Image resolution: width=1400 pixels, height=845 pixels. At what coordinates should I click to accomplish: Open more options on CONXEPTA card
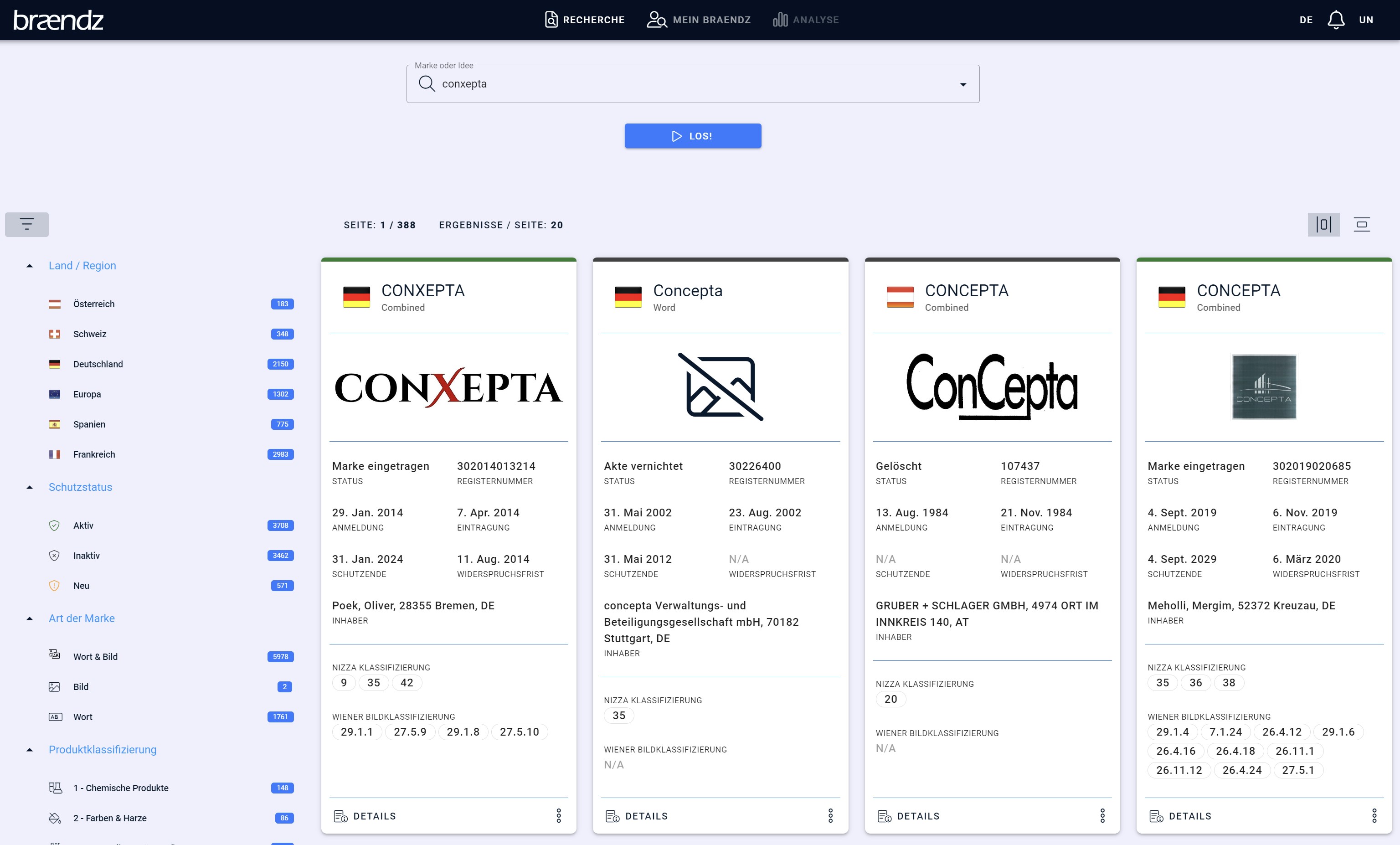[559, 815]
